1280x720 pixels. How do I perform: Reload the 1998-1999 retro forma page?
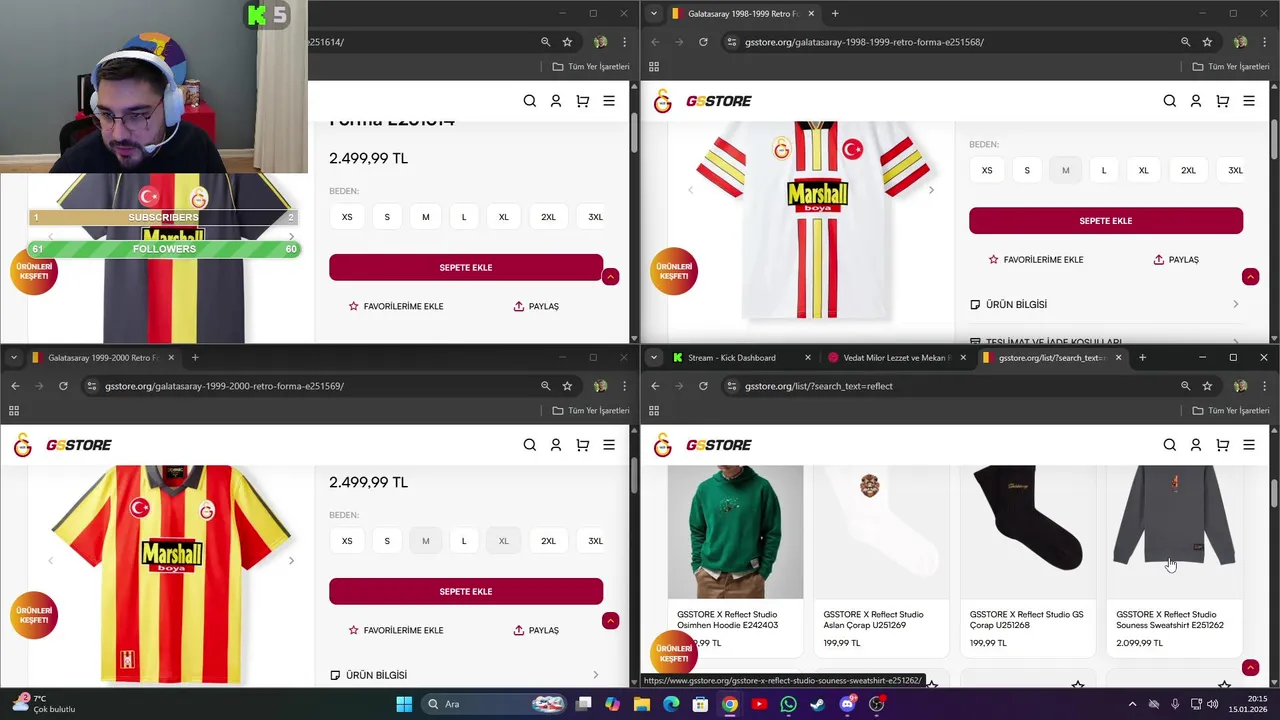pos(703,42)
